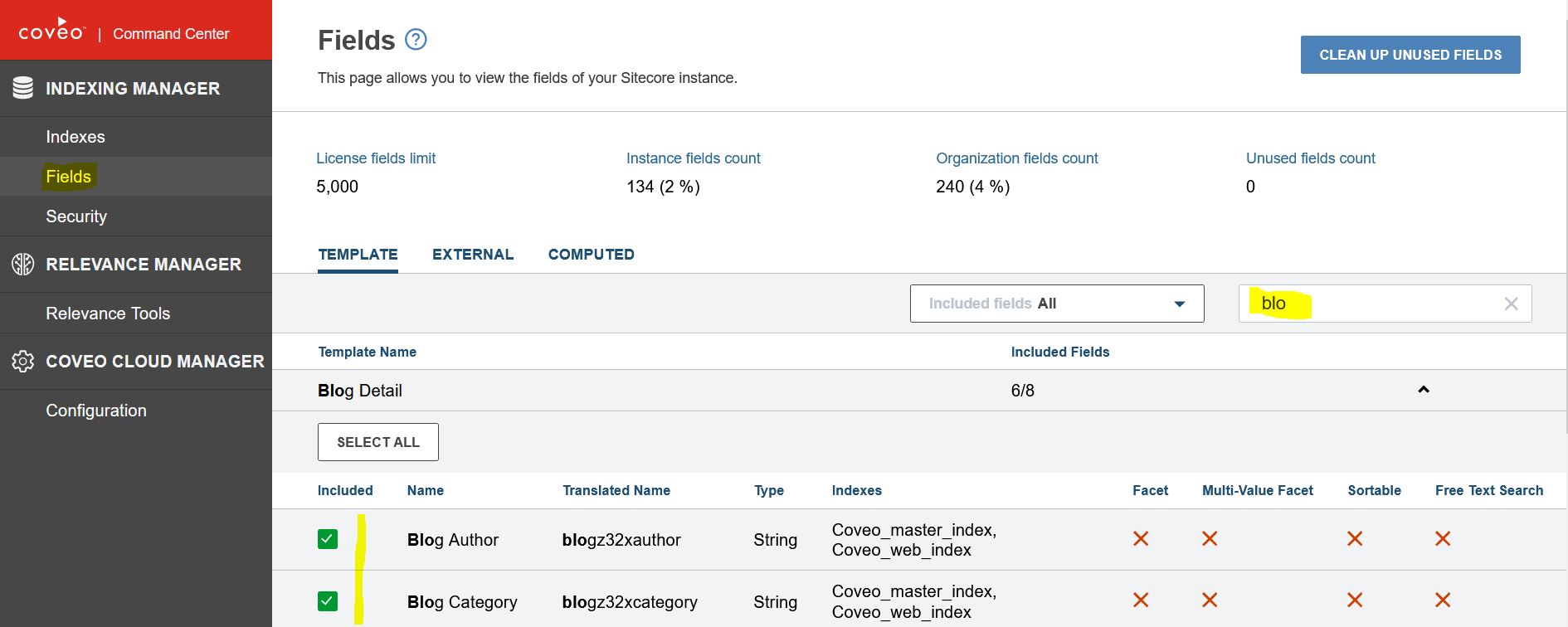
Task: Click Organization fields count value 240 (4 %)
Action: [973, 187]
